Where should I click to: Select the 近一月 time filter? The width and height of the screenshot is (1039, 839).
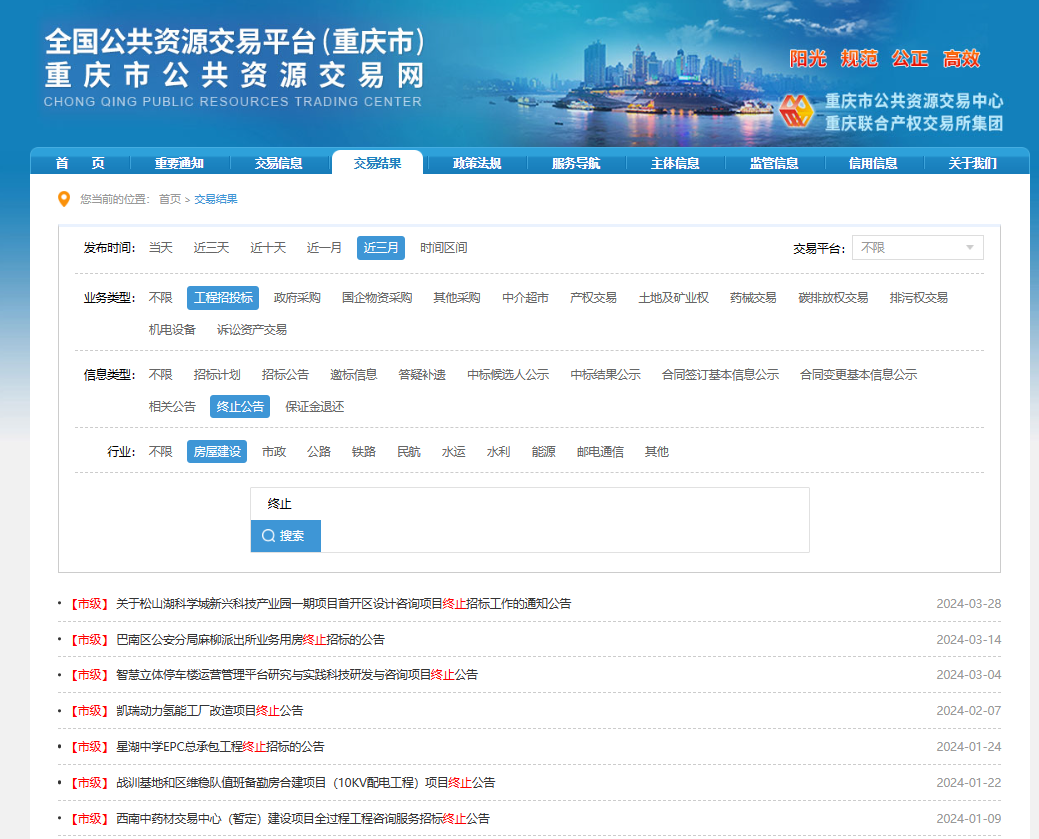(x=323, y=247)
